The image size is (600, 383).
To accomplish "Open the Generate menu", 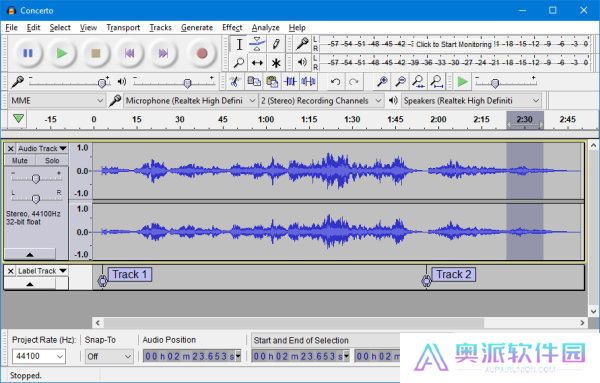I will (197, 28).
